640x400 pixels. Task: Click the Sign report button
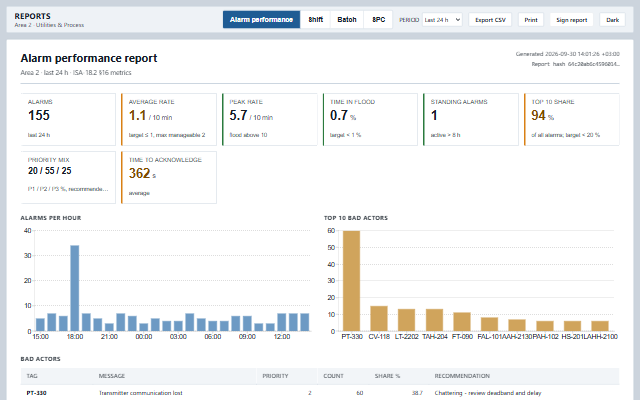tap(571, 20)
